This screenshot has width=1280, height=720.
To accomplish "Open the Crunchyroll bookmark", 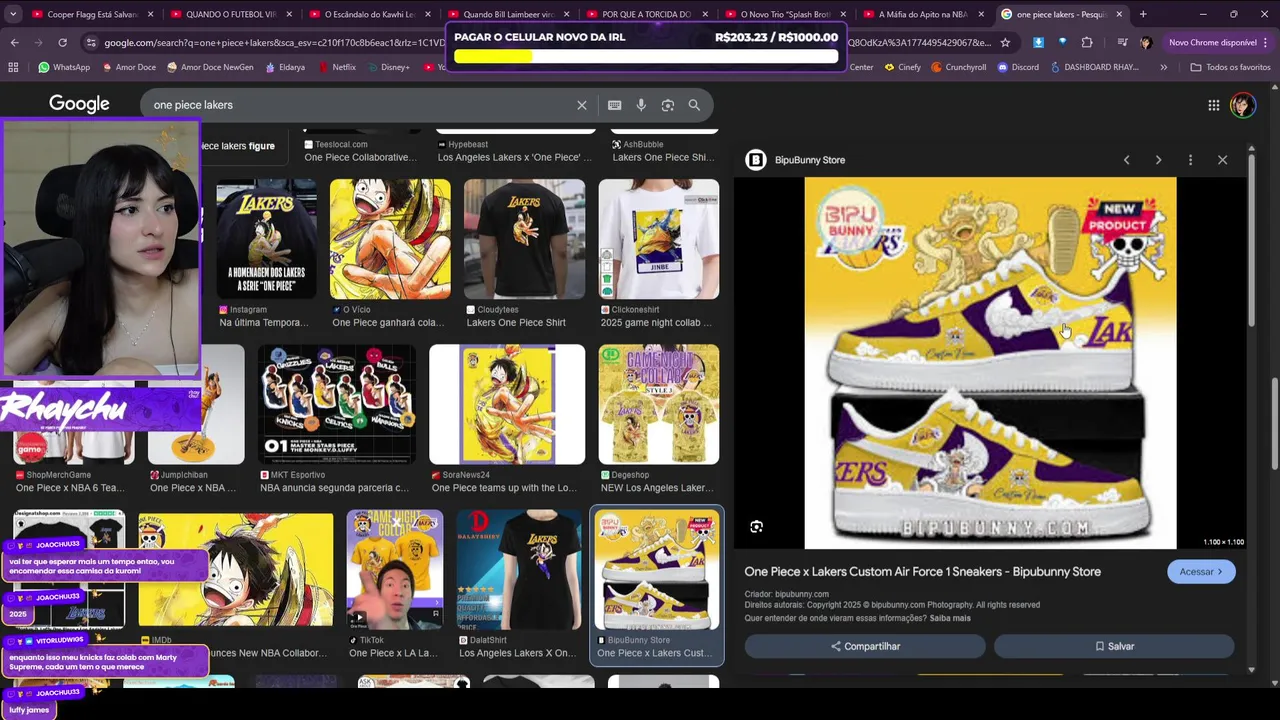I will [x=958, y=67].
